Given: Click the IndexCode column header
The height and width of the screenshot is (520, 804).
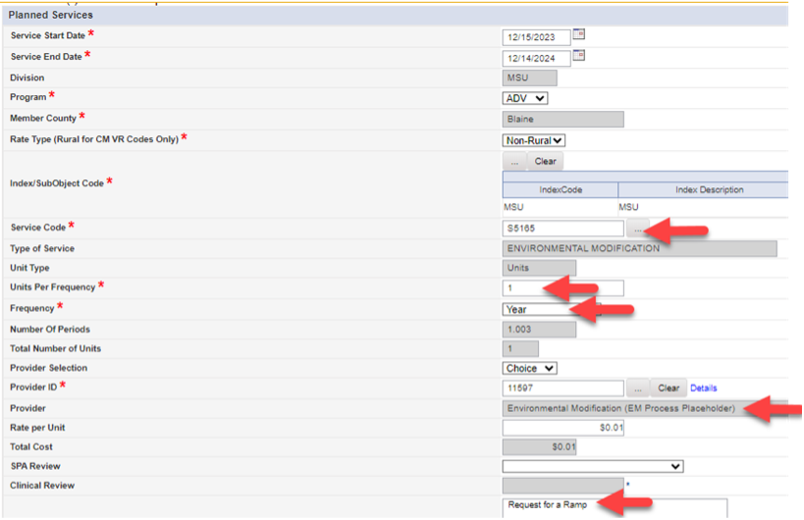Looking at the screenshot, I should pos(560,190).
